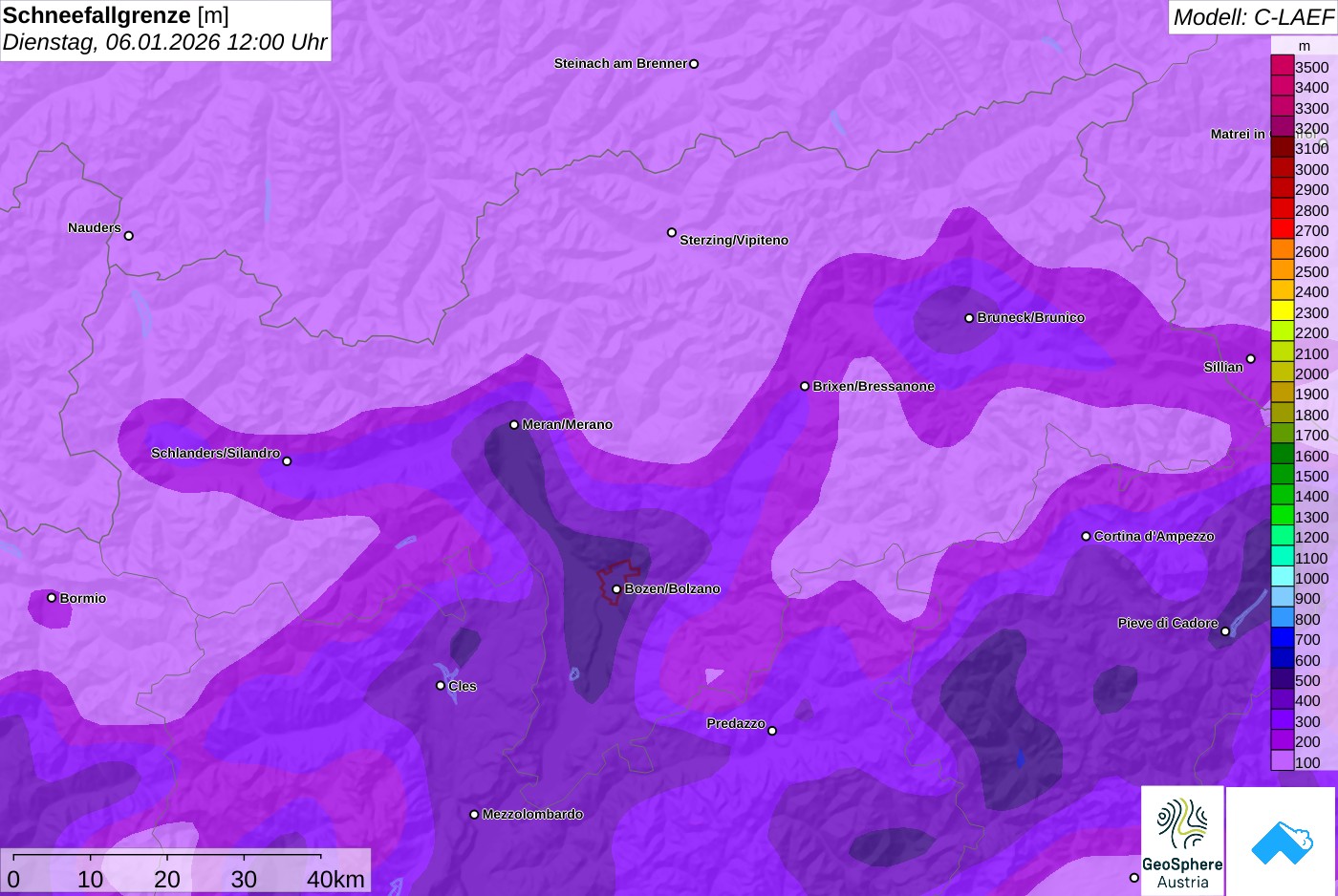Viewport: 1338px width, 896px height.
Task: Click the 'Schneefallgrenze [m]' title text
Action: [116, 16]
